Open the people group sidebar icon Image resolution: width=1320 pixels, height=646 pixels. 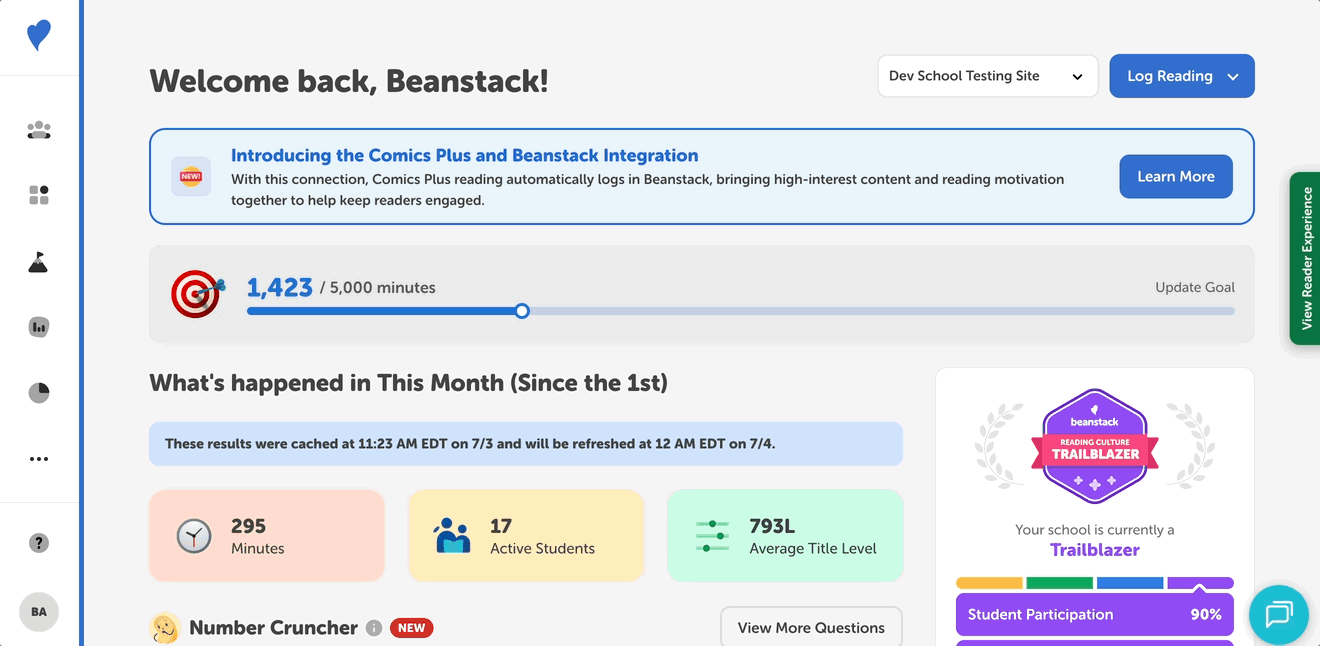39,130
